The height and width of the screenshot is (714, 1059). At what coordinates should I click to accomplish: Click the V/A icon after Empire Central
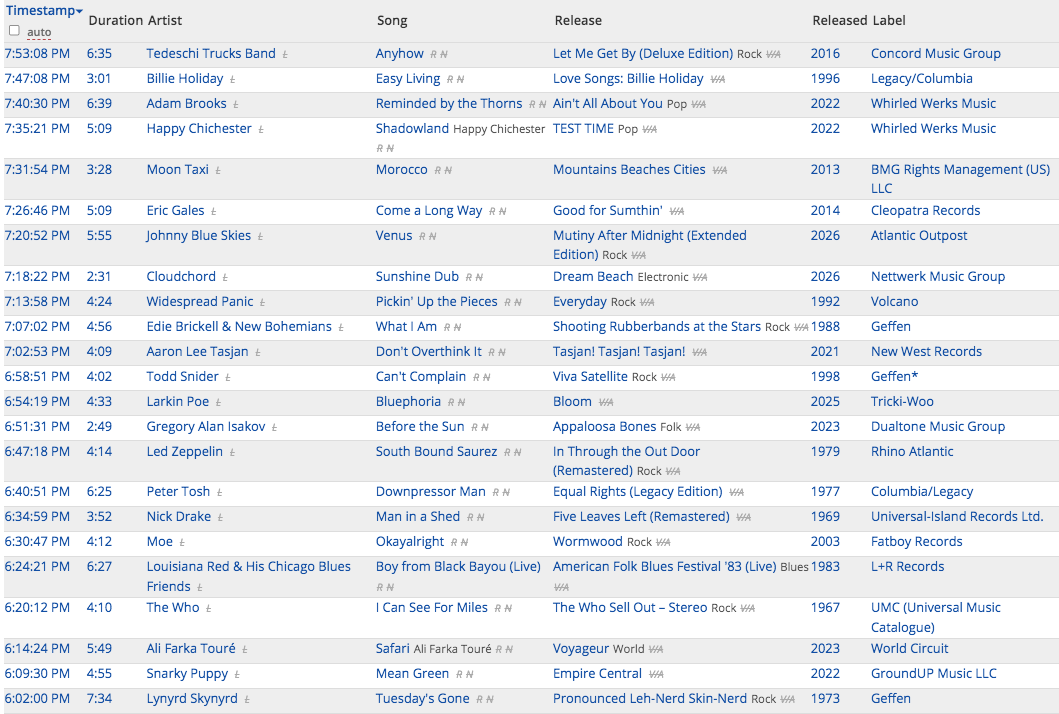coord(656,675)
